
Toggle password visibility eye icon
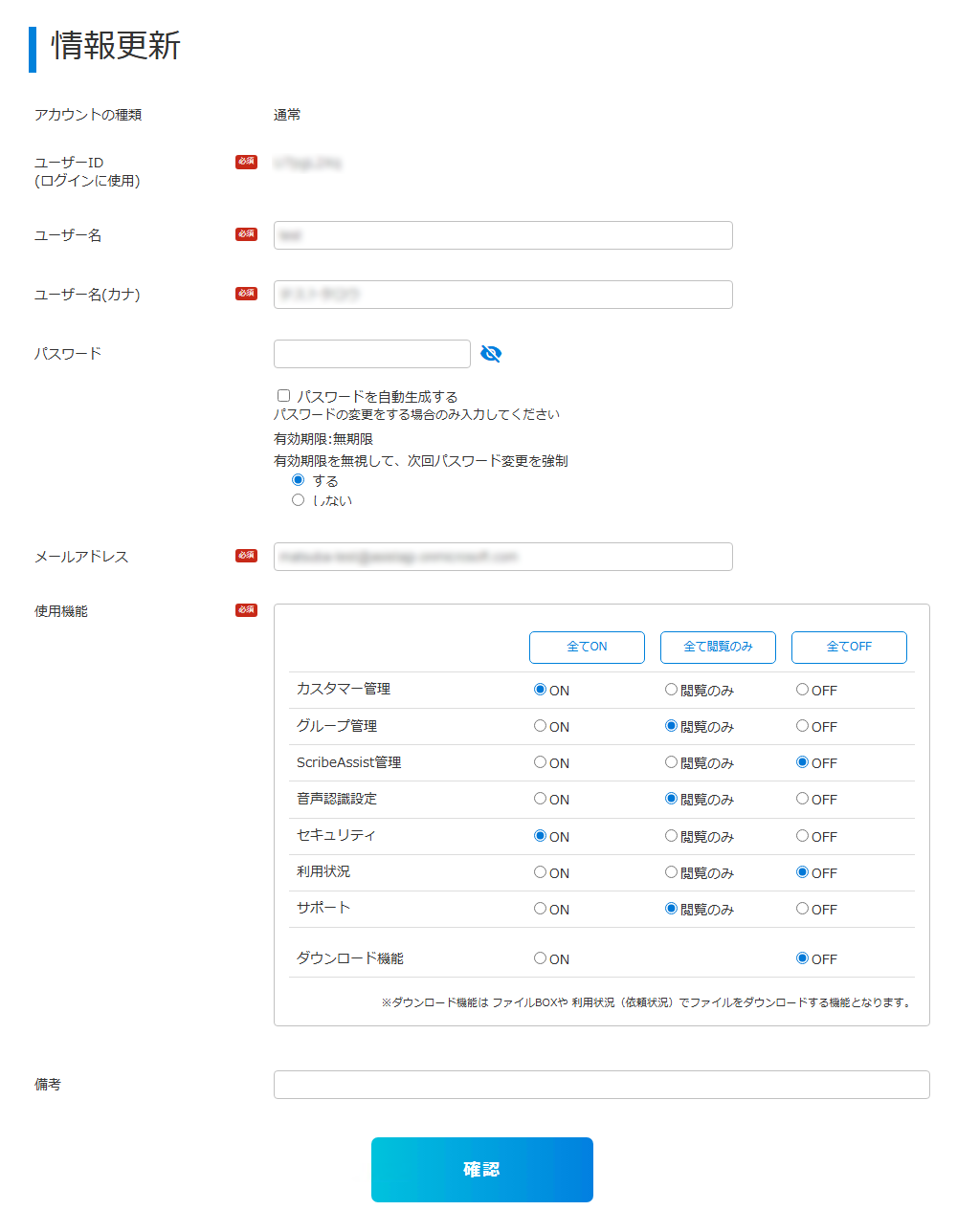(x=491, y=354)
